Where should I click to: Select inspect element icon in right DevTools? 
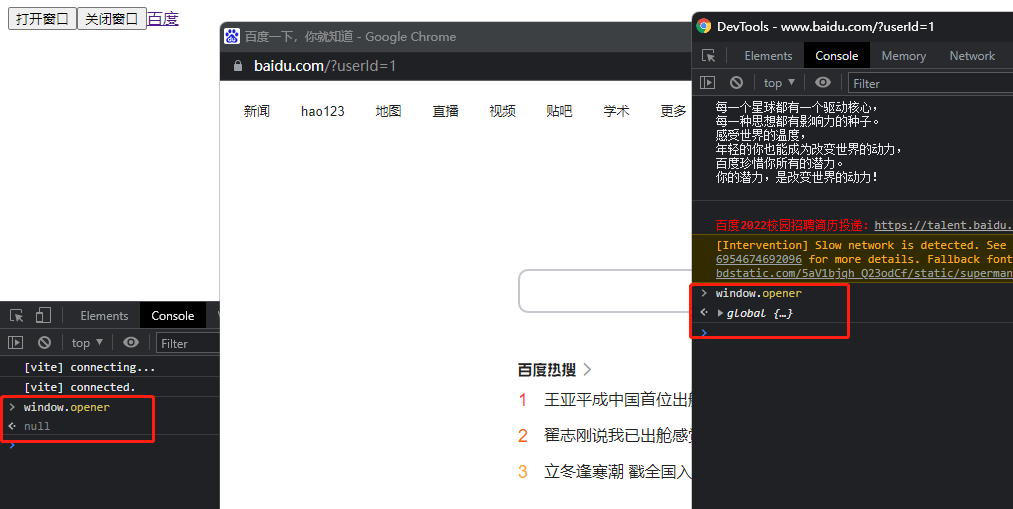pyautogui.click(x=709, y=56)
